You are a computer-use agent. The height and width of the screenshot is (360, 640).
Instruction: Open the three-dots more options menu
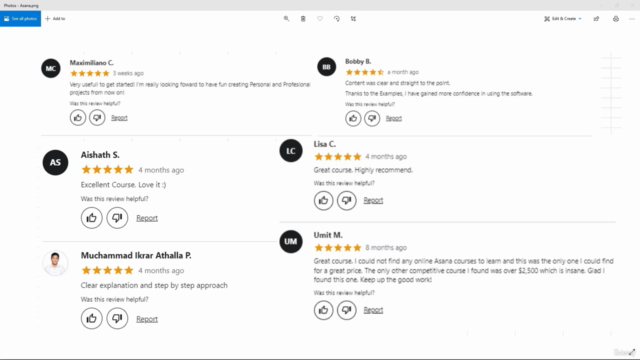click(x=632, y=19)
